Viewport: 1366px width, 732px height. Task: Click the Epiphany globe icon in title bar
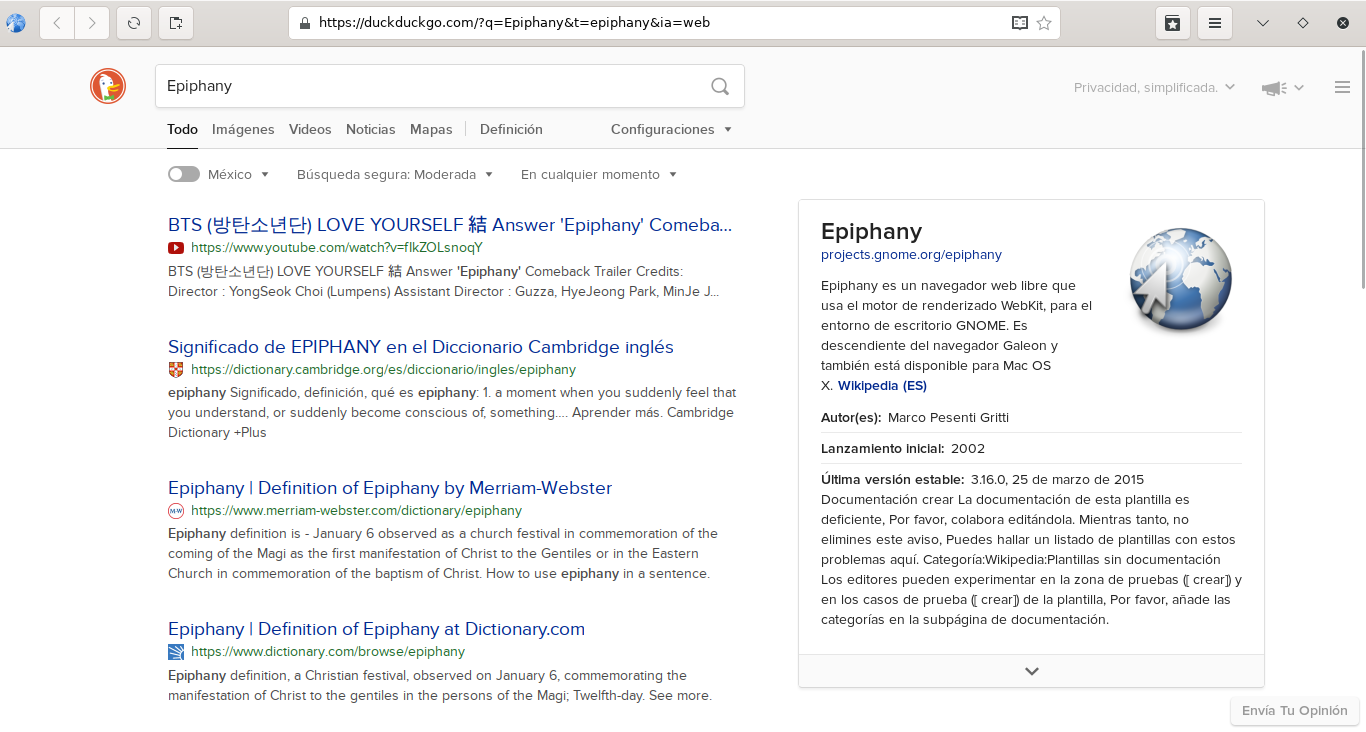coord(16,22)
